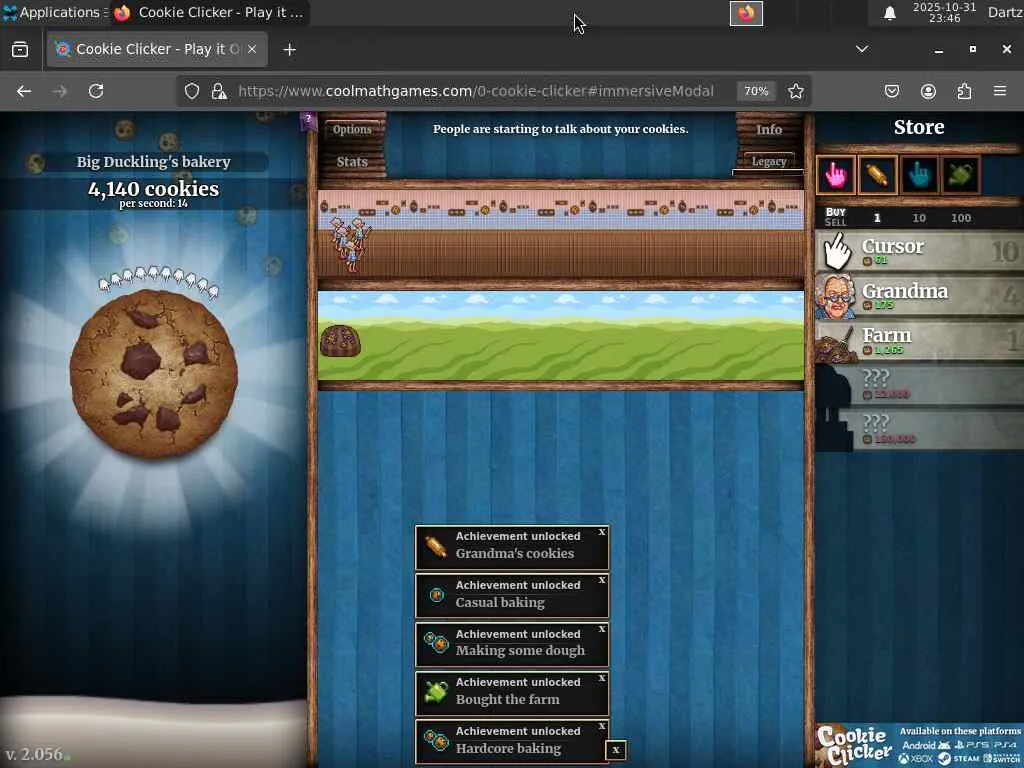This screenshot has height=768, width=1024.
Task: Close the Cookie Clicker browser tab
Action: (252, 49)
